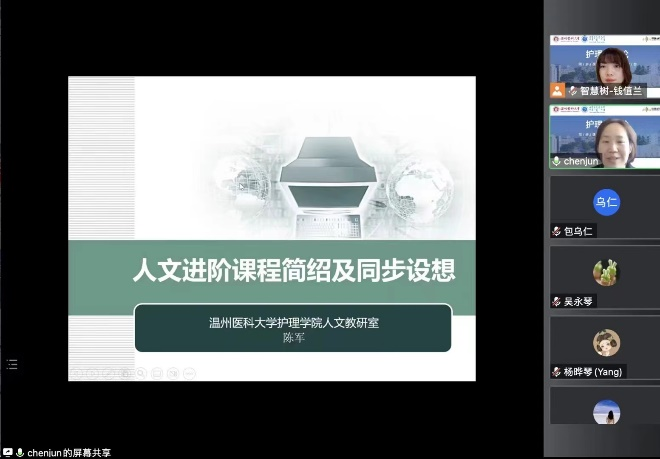The image size is (660, 459).
Task: Click the more options icon in slide toolbar
Action: pyautogui.click(x=190, y=373)
